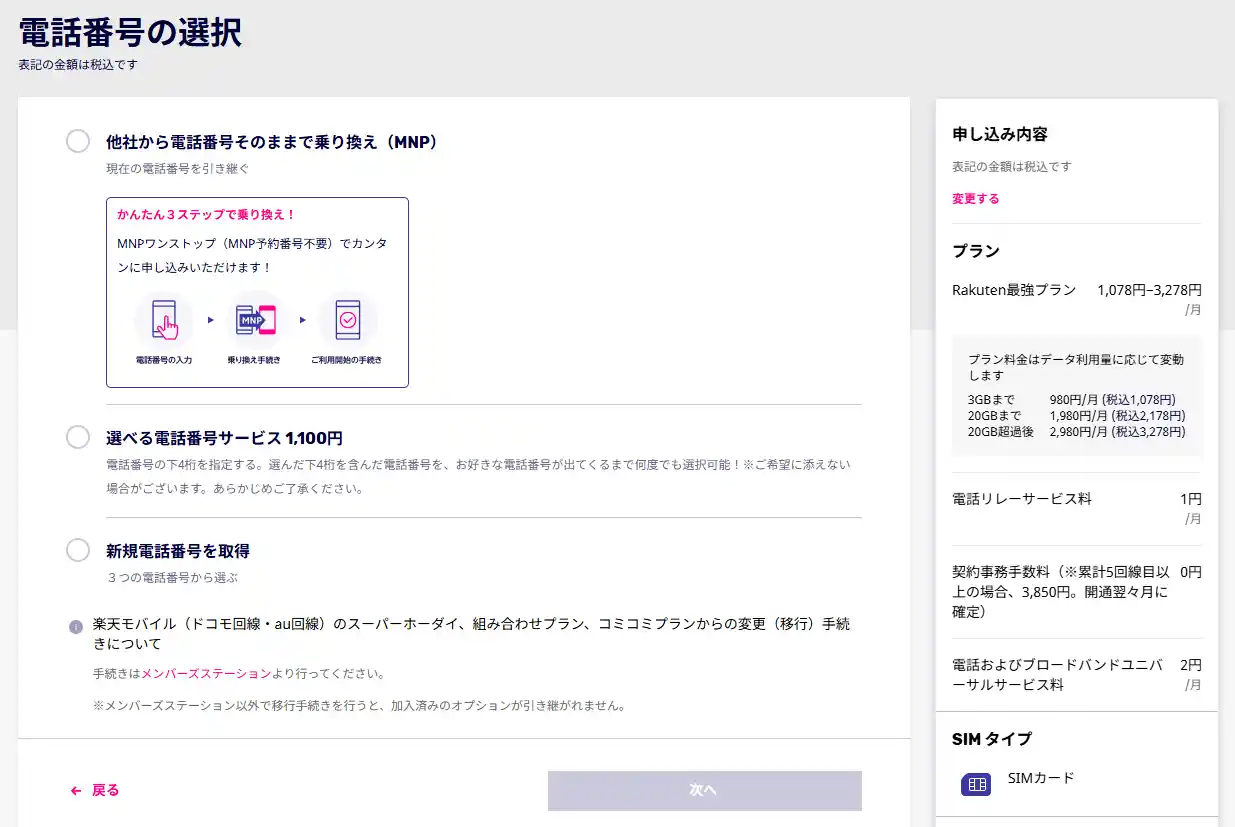Viewport: 1235px width, 827px height.
Task: Open the メンバーズステーション link
Action: [x=206, y=674]
